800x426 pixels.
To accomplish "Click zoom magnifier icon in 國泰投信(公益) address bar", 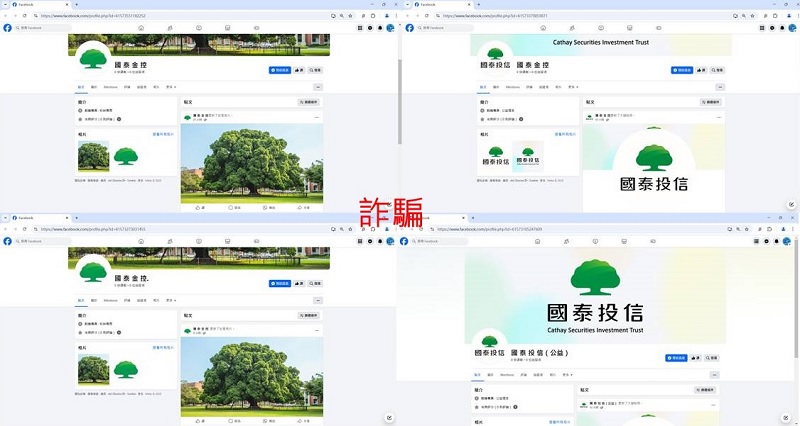I will 738,230.
